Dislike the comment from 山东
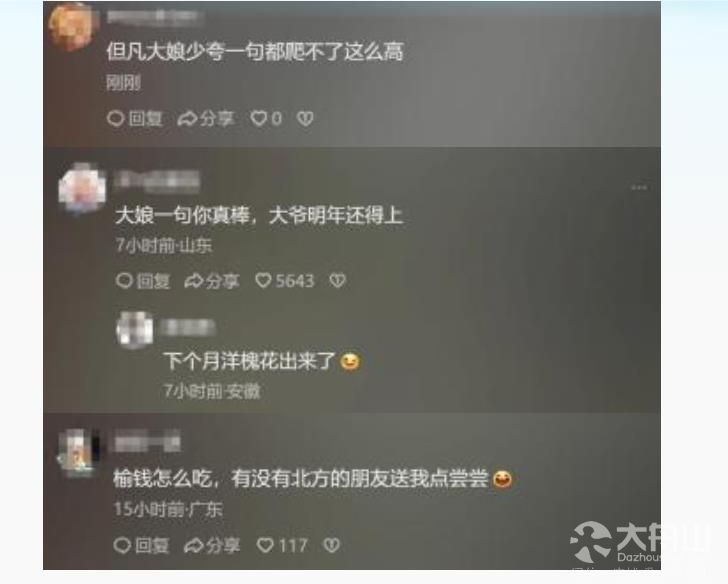The width and height of the screenshot is (728, 584). (x=338, y=280)
